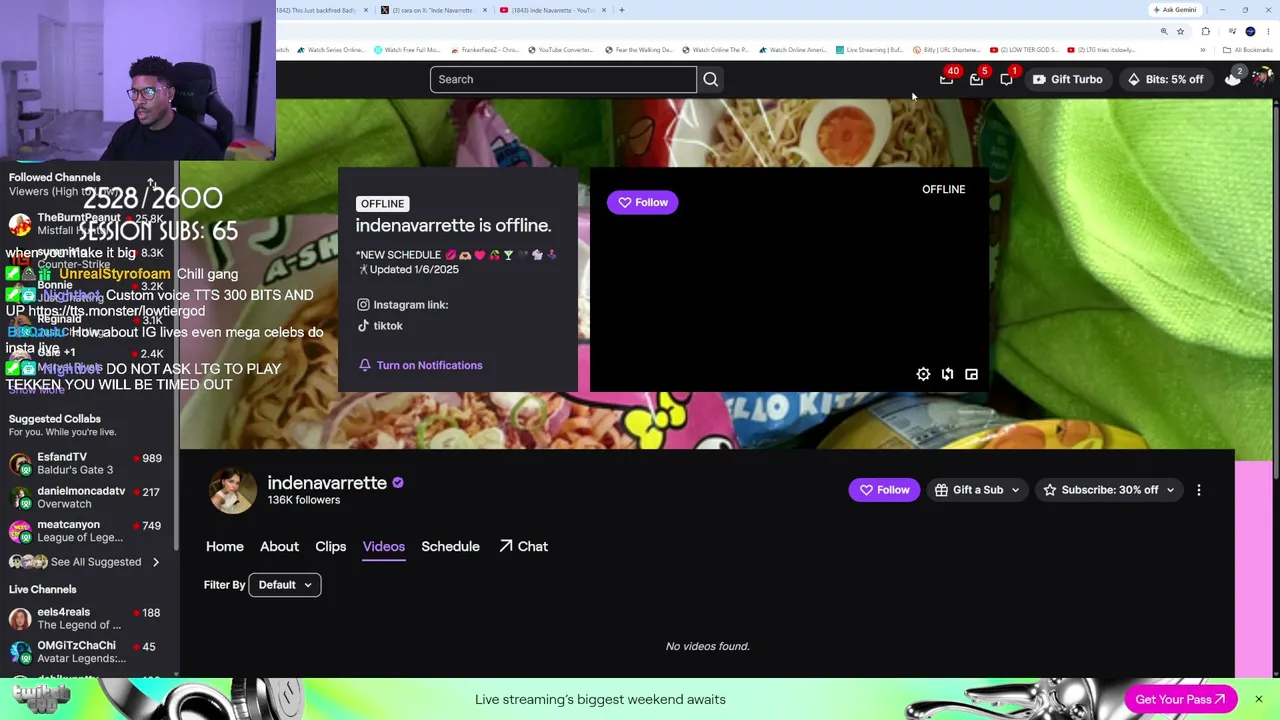The image size is (1280, 720).
Task: Open the Prime loot crown icon with badge 40
Action: click(x=946, y=79)
